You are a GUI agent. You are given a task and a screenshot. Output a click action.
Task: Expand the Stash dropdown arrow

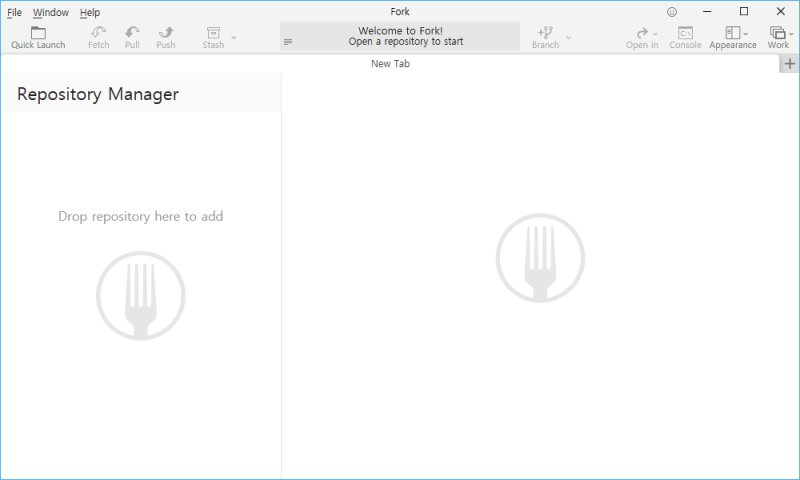[x=234, y=37]
